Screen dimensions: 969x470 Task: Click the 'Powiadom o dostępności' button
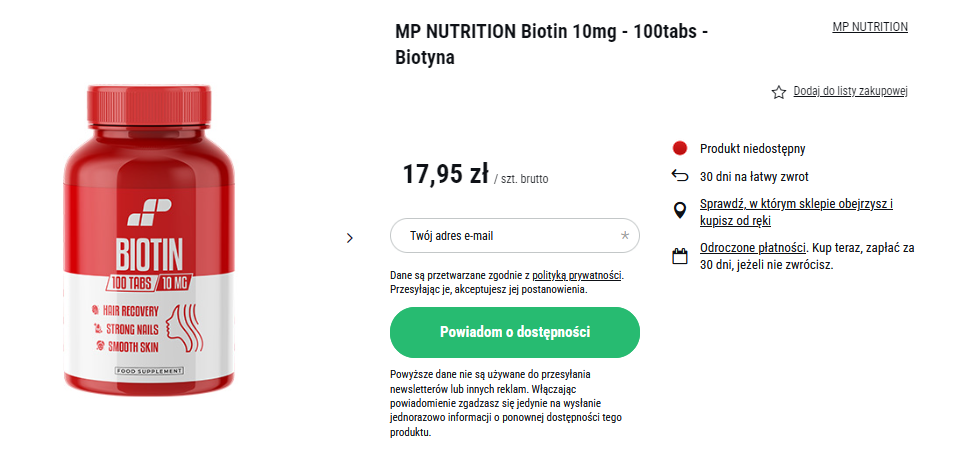pos(515,332)
